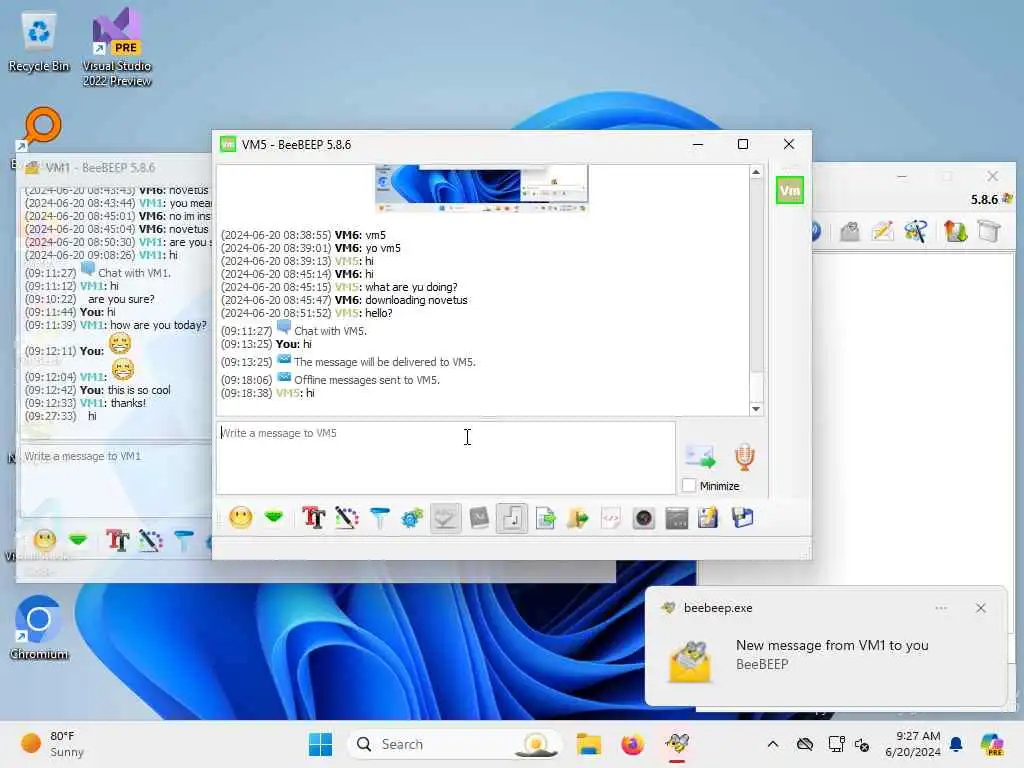Send a folder to VM5
Screen dimensions: 1024x768
point(577,518)
